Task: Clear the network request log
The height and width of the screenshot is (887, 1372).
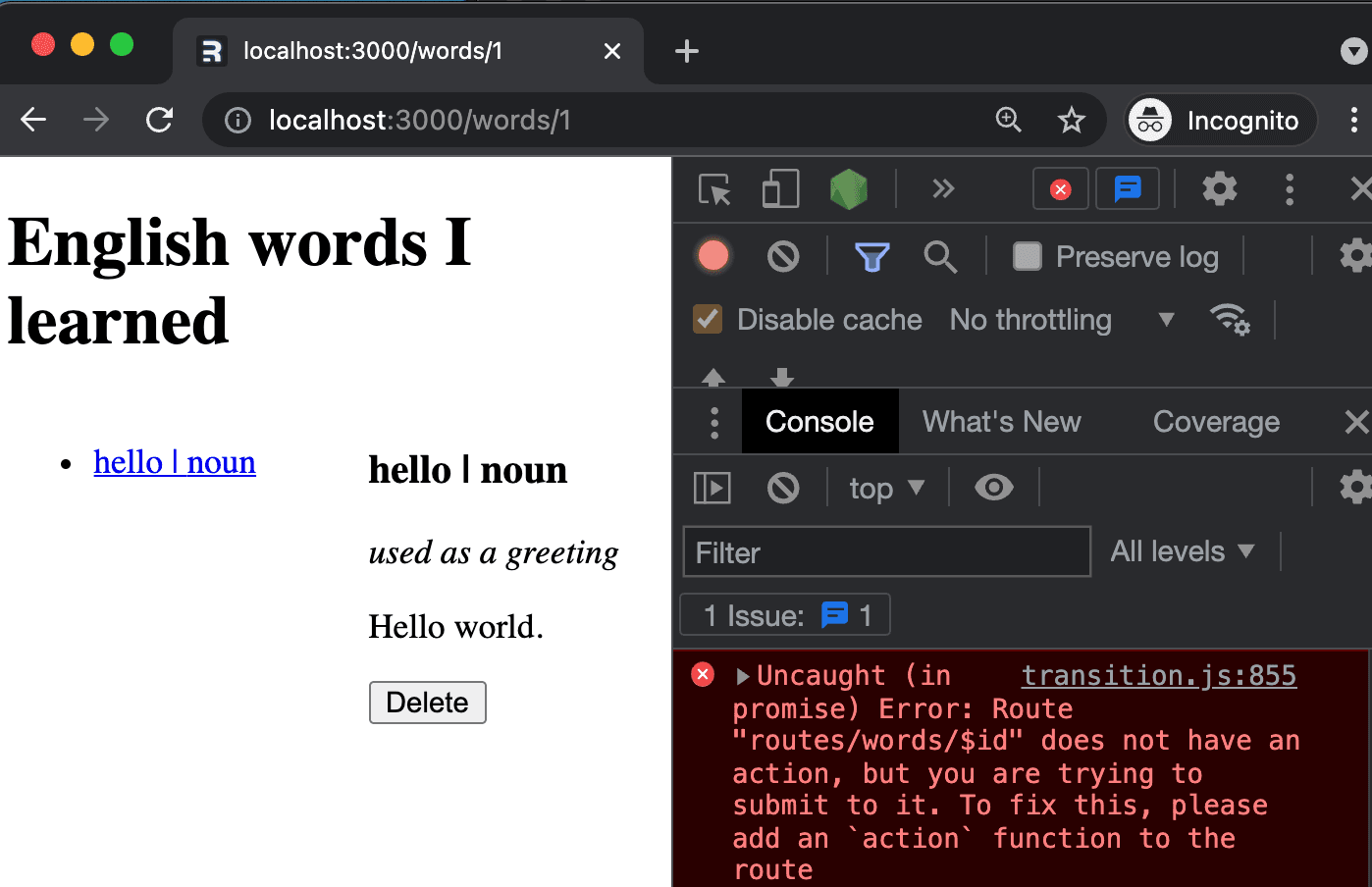Action: click(781, 256)
